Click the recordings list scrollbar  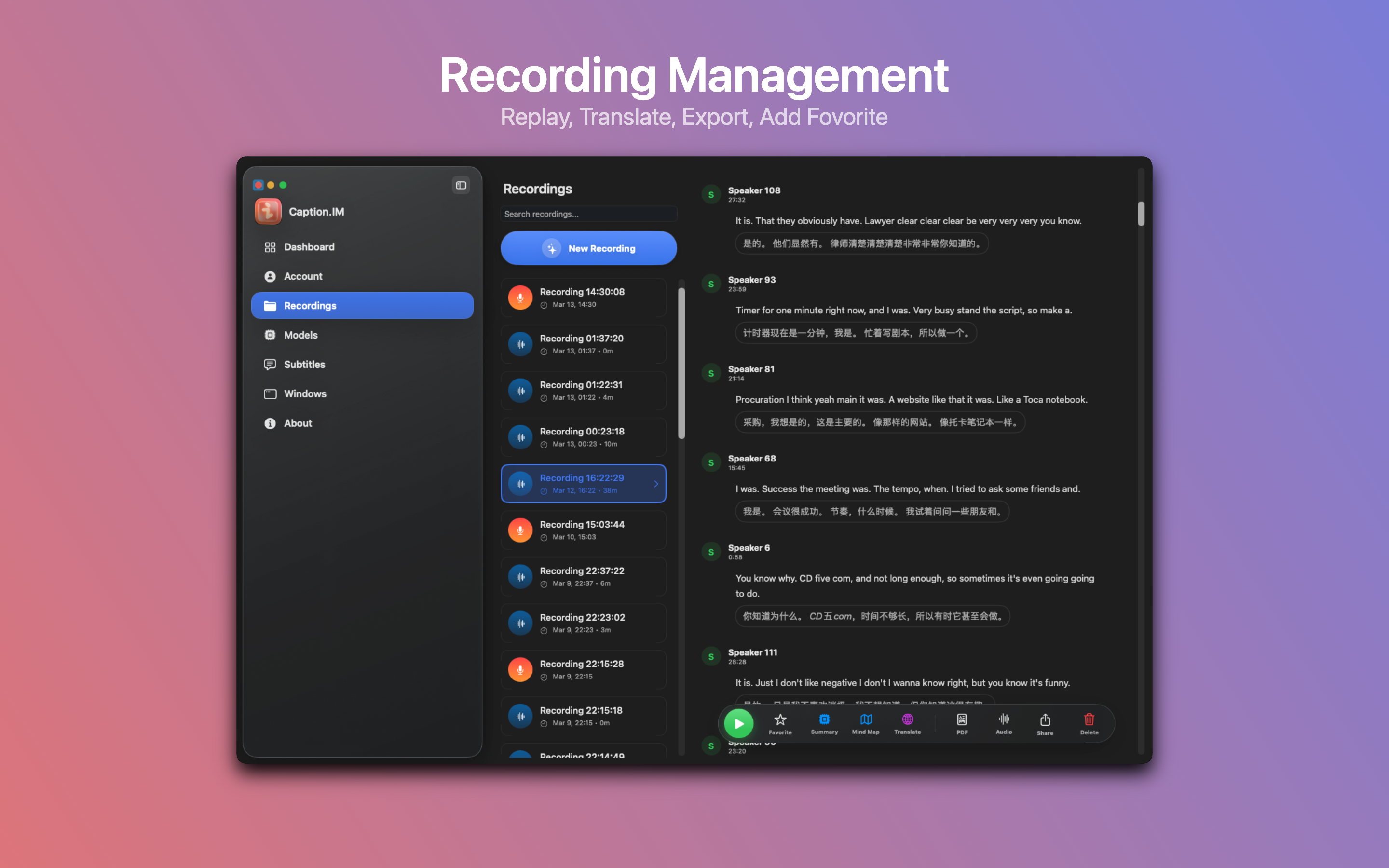click(681, 363)
